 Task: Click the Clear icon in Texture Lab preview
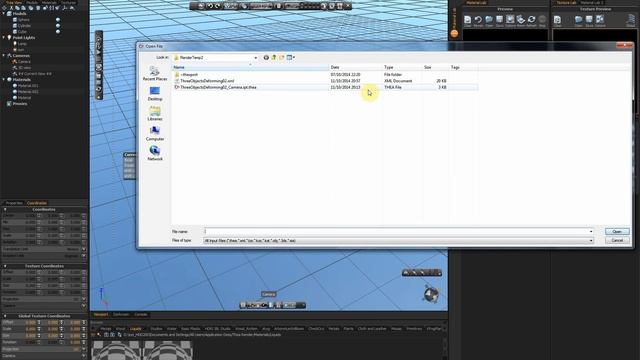pyautogui.click(x=557, y=20)
